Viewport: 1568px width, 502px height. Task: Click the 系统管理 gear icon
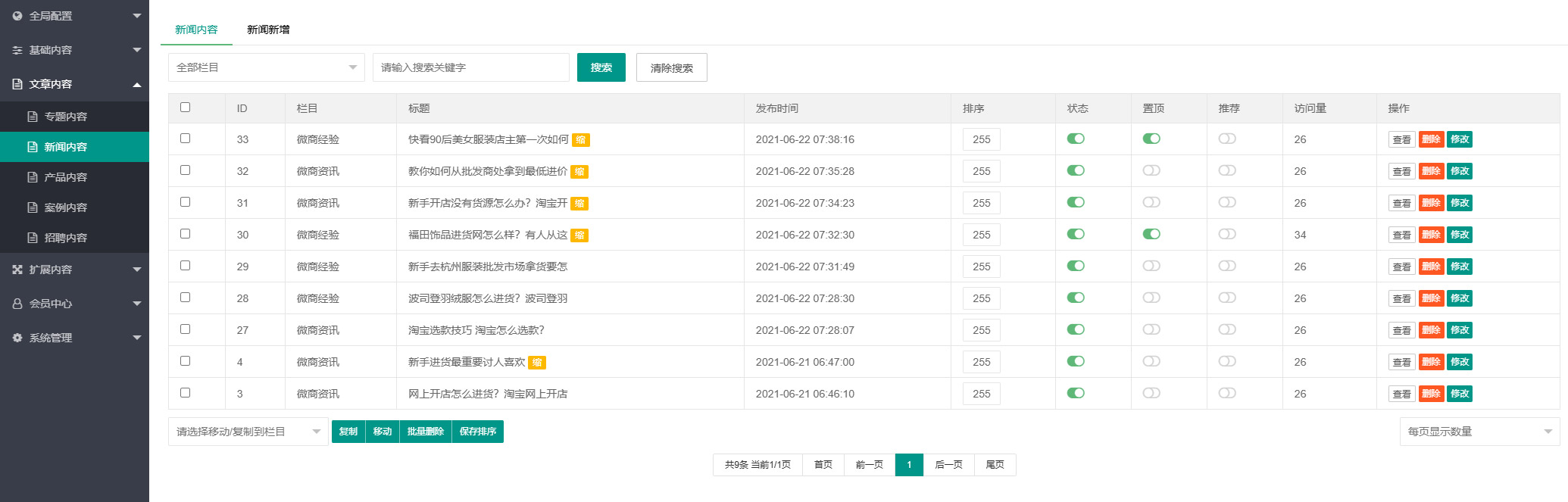(17, 338)
